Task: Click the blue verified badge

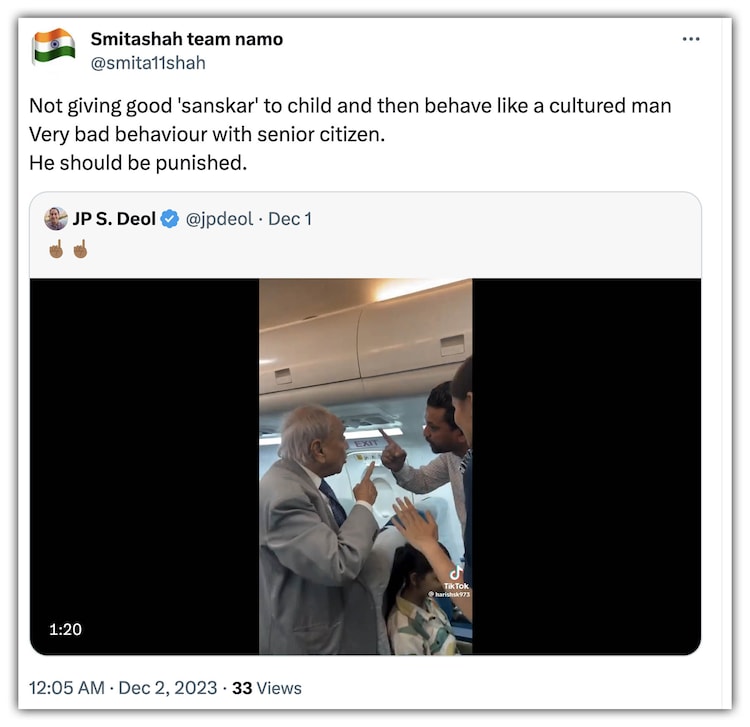Action: (x=171, y=218)
